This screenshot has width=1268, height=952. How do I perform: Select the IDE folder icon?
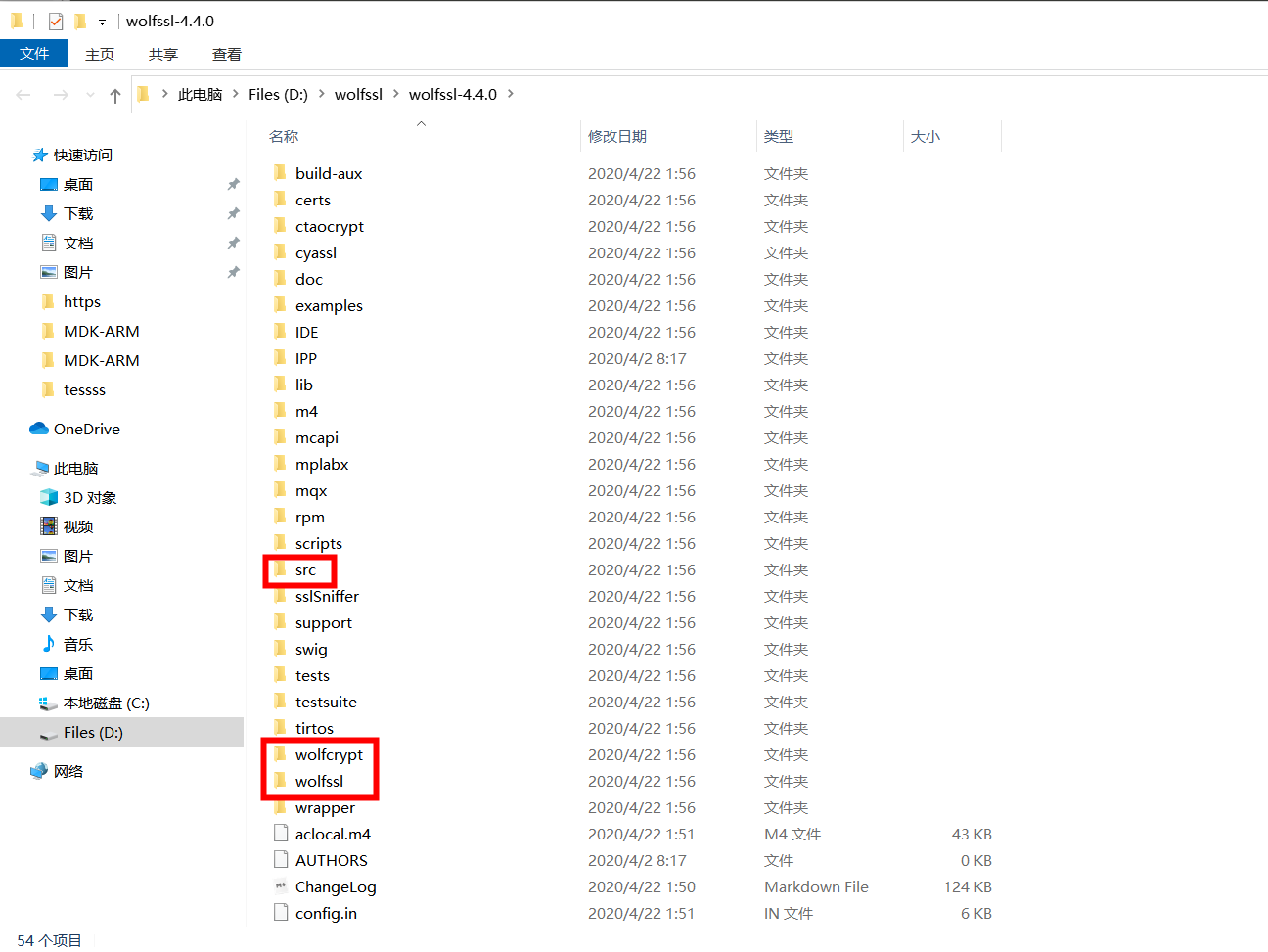click(280, 332)
